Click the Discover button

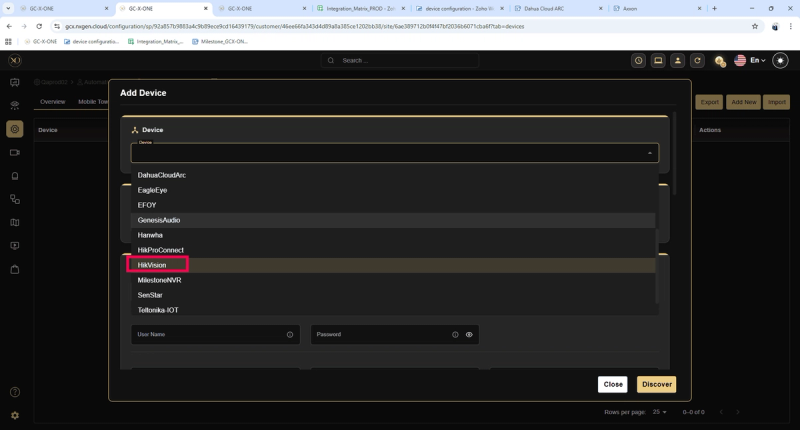click(x=657, y=384)
